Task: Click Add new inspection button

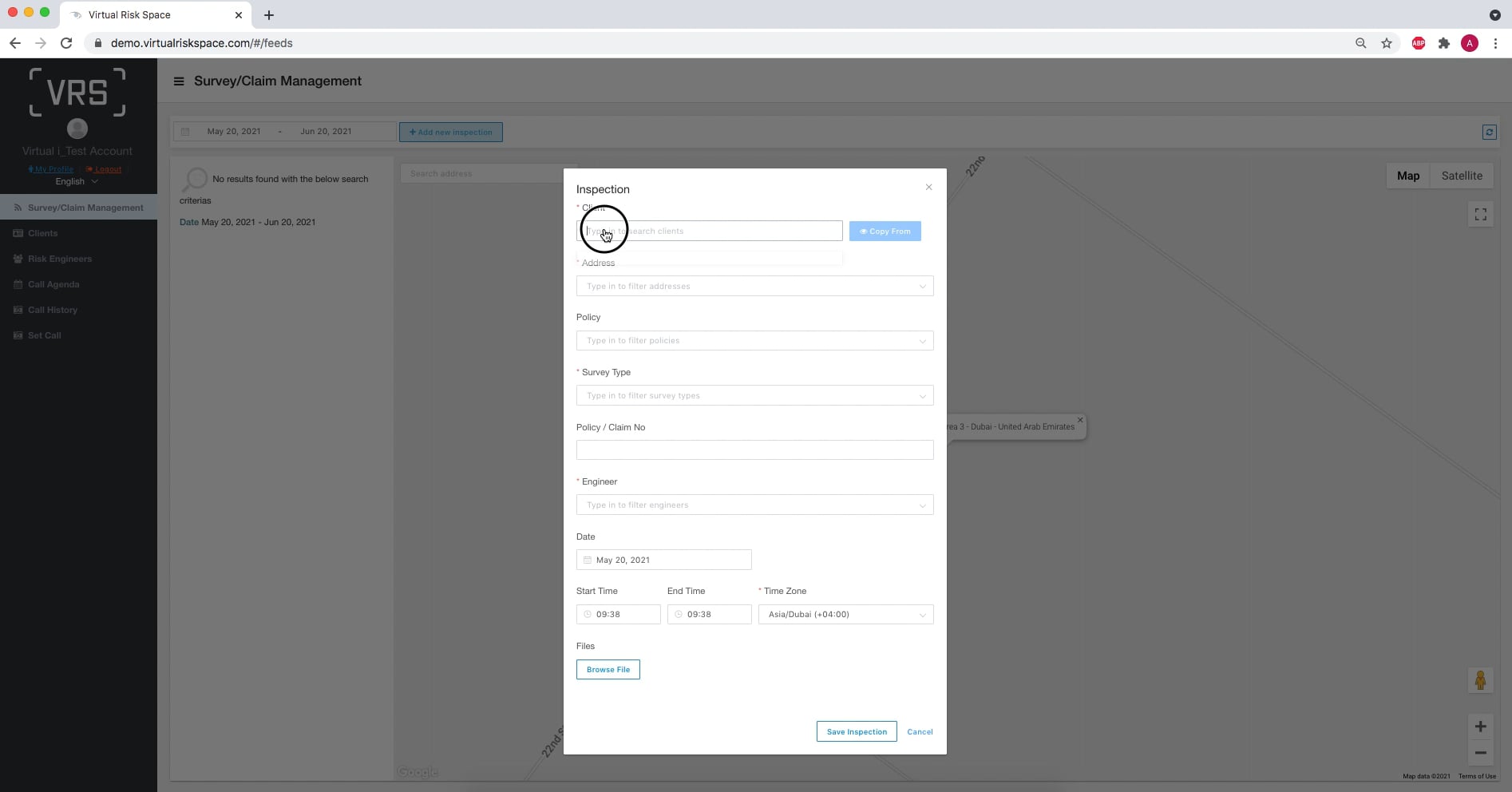Action: (451, 133)
